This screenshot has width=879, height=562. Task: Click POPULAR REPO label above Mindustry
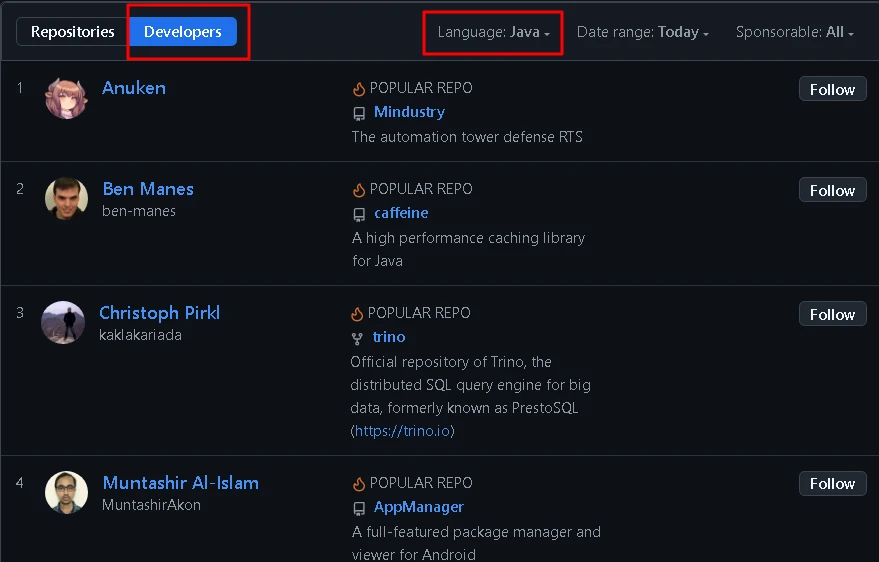pos(421,88)
